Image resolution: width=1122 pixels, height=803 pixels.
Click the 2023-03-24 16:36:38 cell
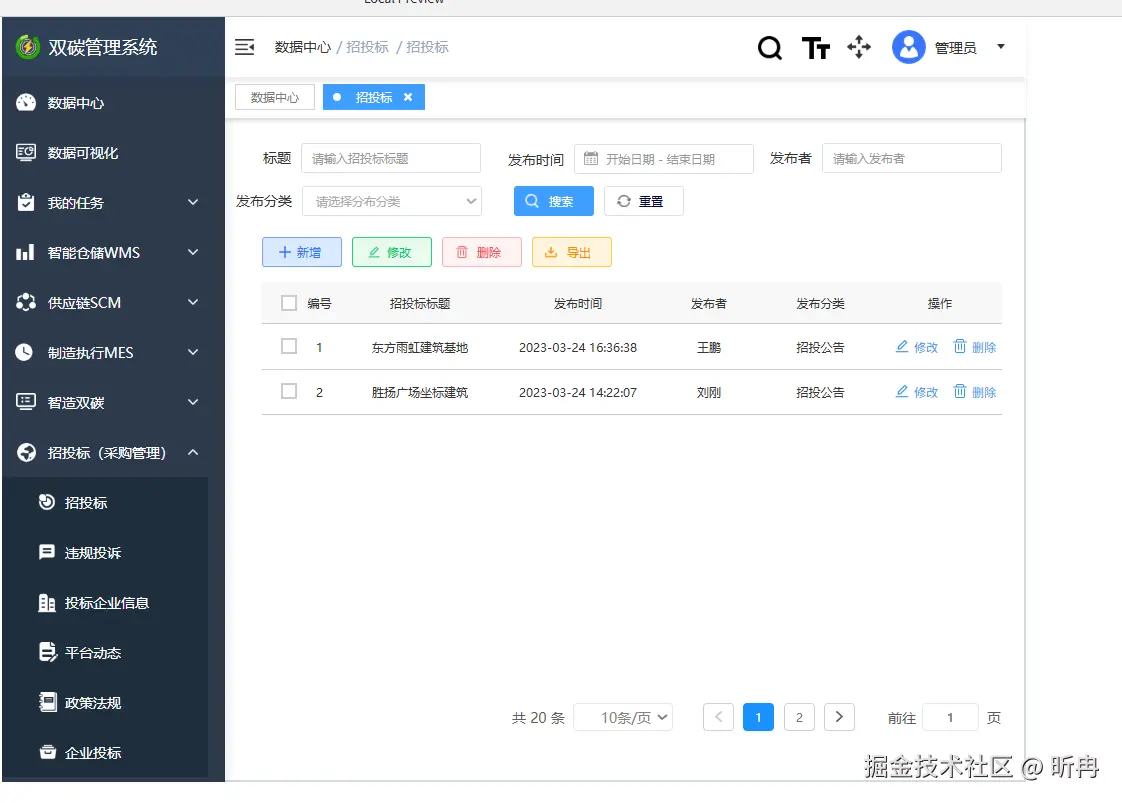578,347
